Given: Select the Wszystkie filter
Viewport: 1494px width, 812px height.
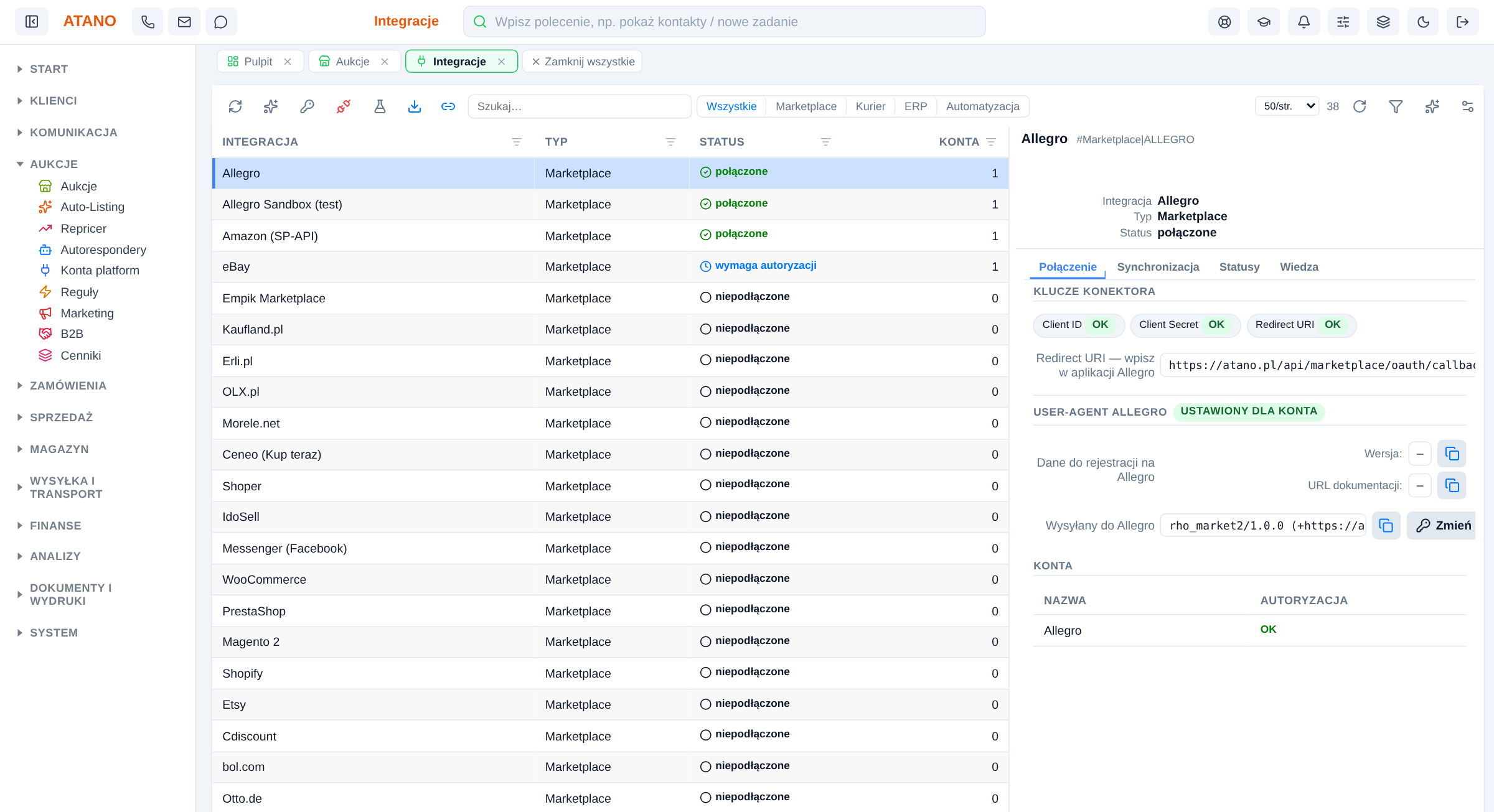Looking at the screenshot, I should click(731, 106).
